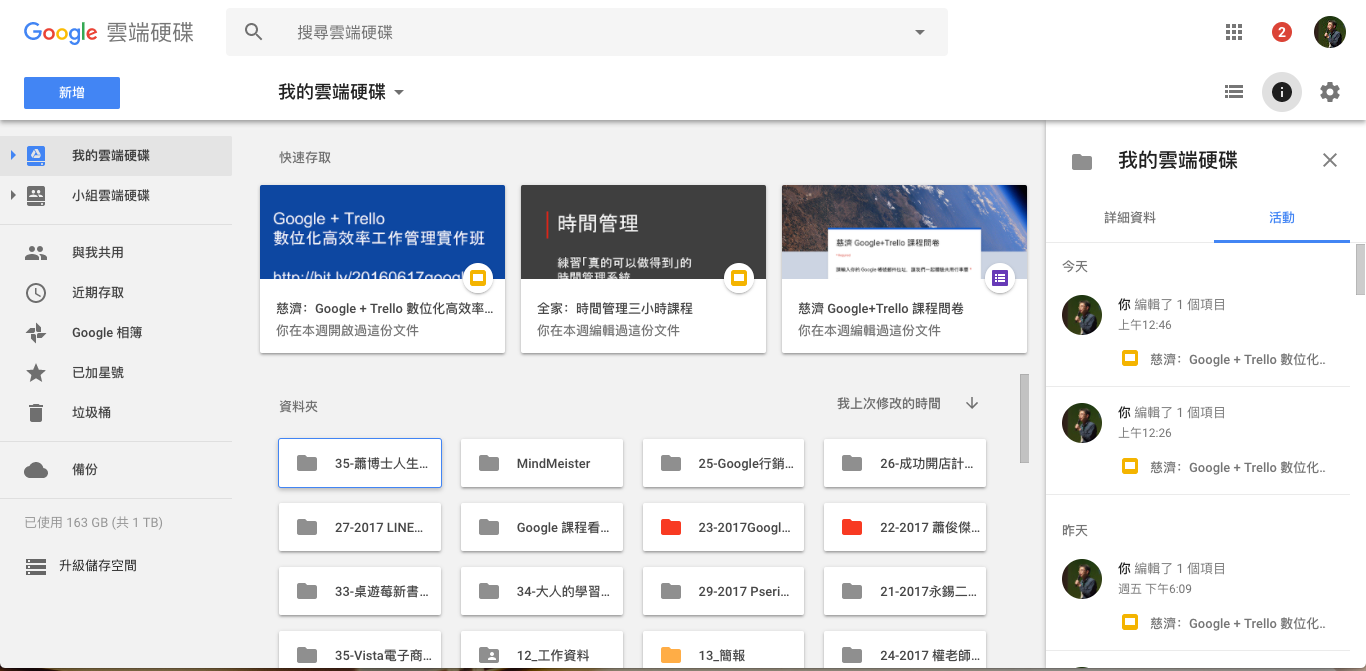1366x671 pixels.
Task: Click the folder icon in panel header
Action: pos(1082,162)
